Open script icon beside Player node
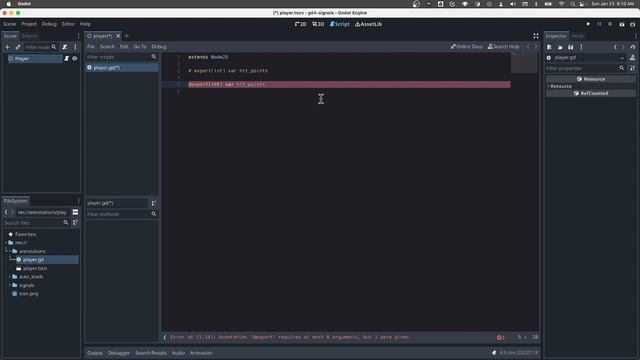Viewport: 640px width, 360px height. tap(67, 59)
